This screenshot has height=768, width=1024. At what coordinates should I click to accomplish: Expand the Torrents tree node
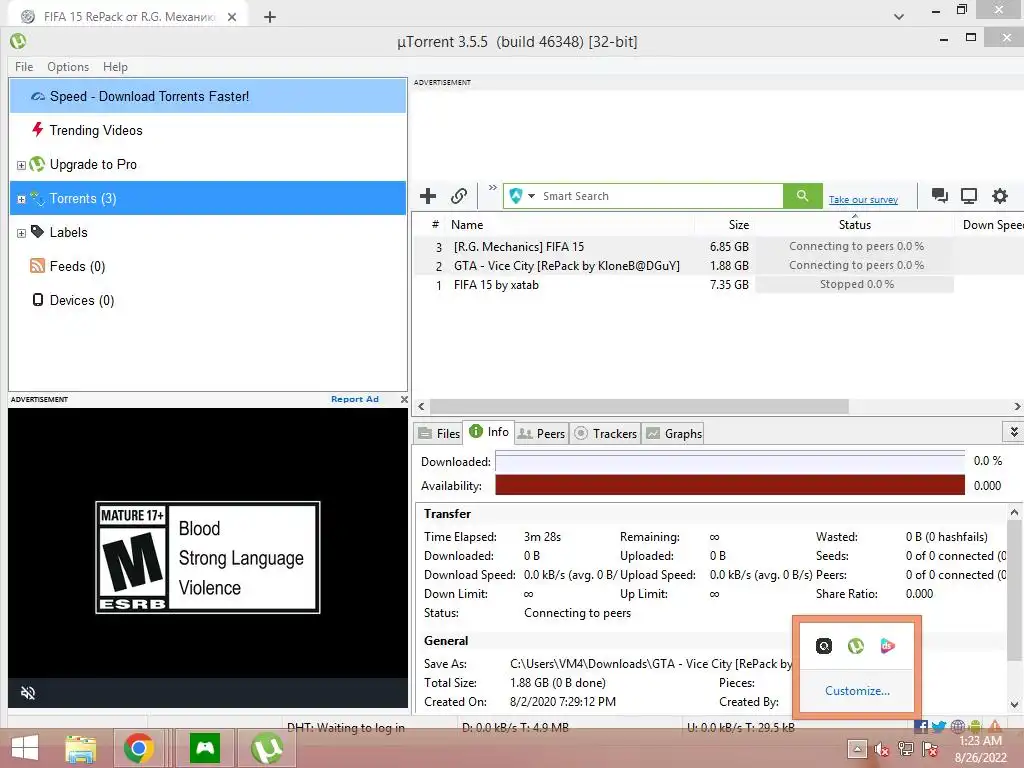pyautogui.click(x=21, y=199)
